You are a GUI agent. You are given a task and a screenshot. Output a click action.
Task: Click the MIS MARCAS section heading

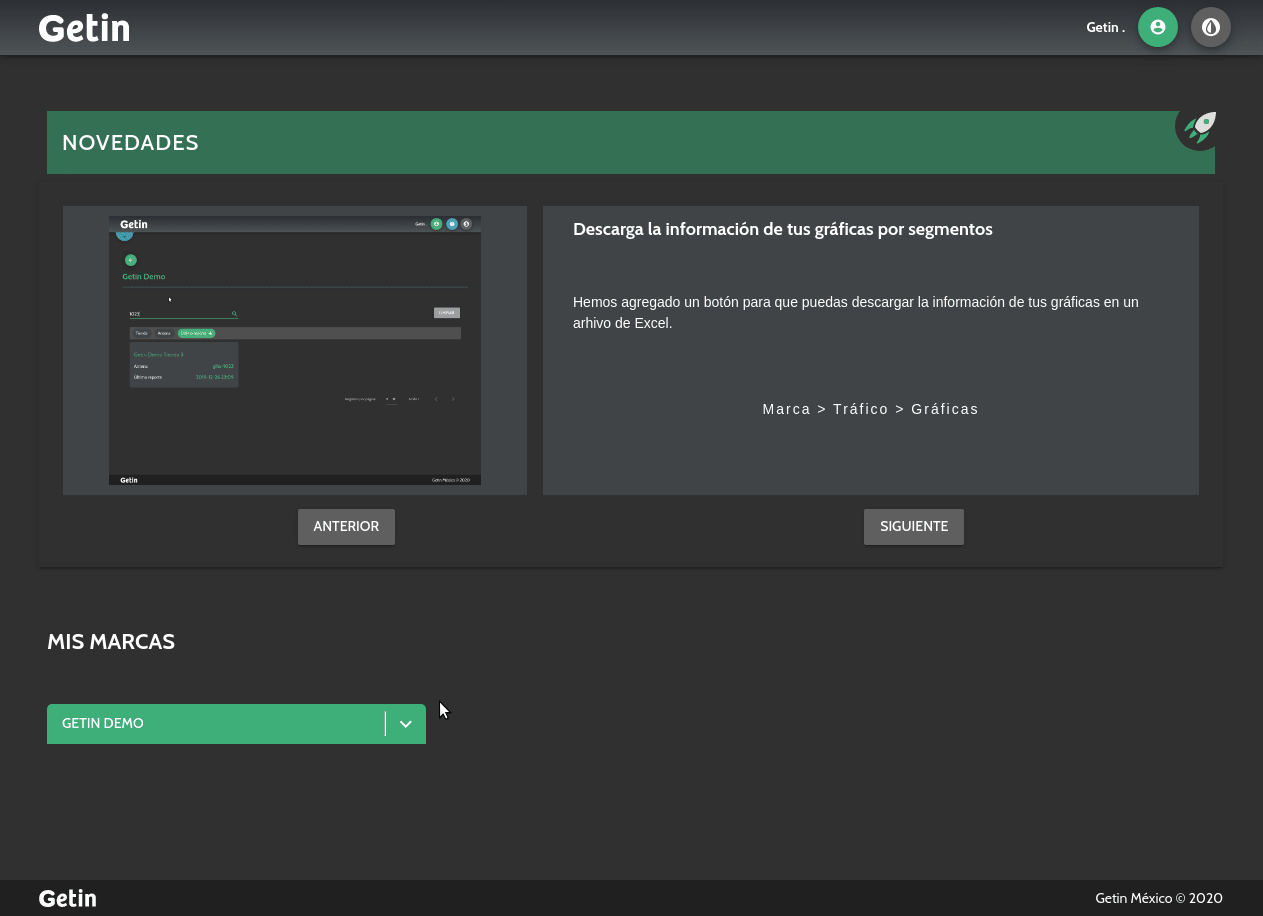coord(111,642)
